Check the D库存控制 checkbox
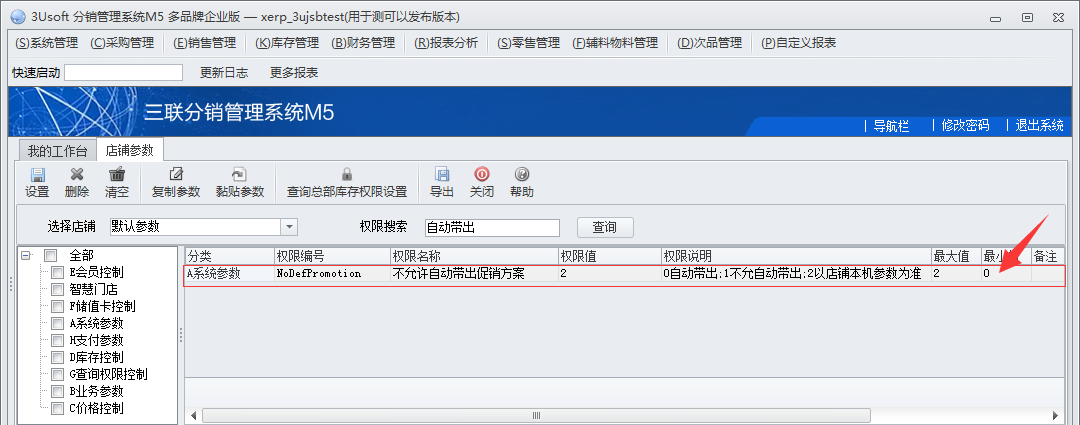The image size is (1080, 425). click(x=58, y=357)
